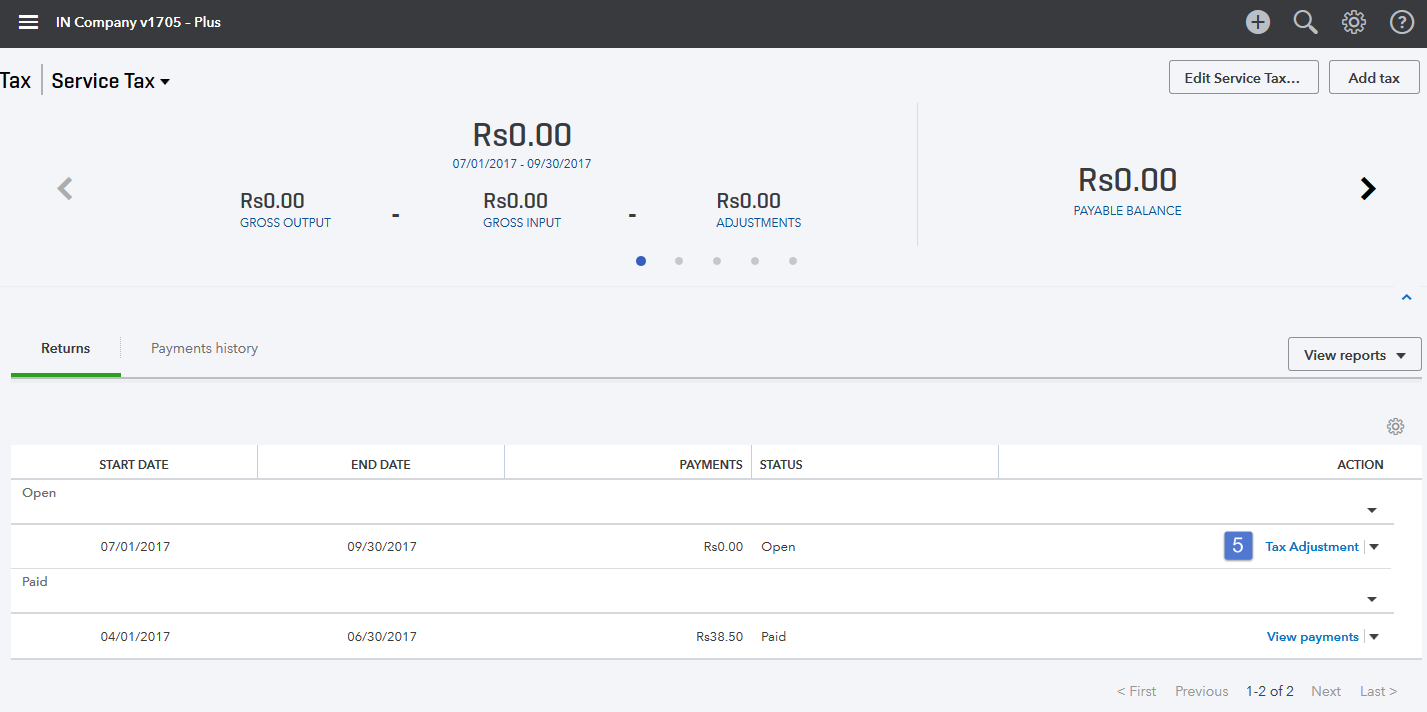
Task: Click the Previous pagination link
Action: [x=1202, y=691]
